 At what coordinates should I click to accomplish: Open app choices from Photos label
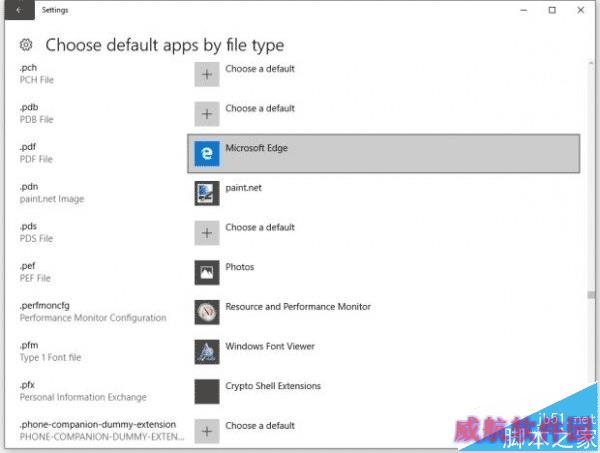coord(240,267)
